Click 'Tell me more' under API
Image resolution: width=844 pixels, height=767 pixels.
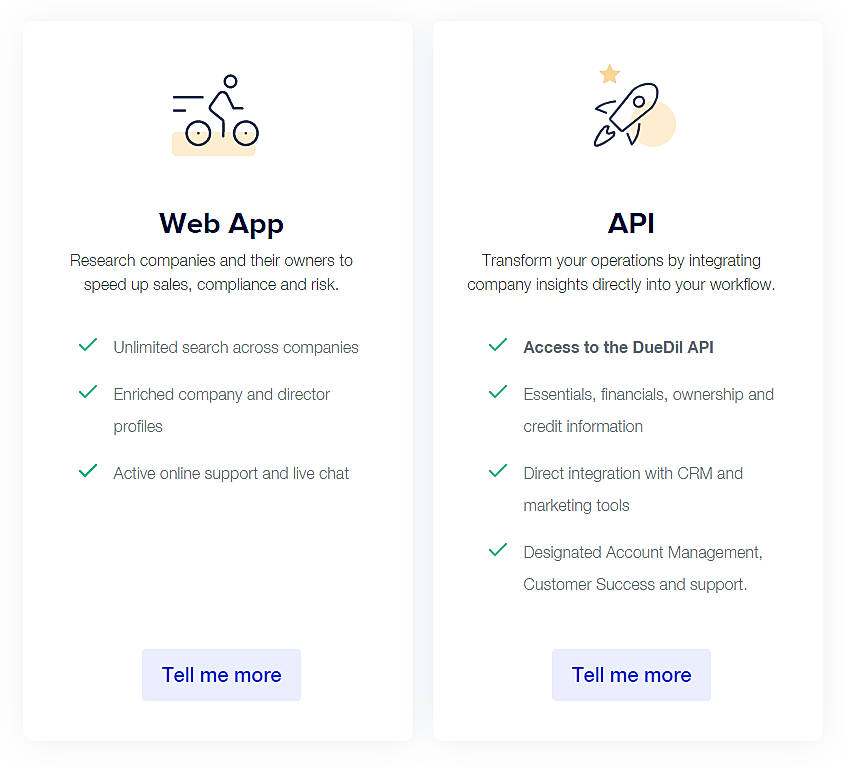point(631,675)
